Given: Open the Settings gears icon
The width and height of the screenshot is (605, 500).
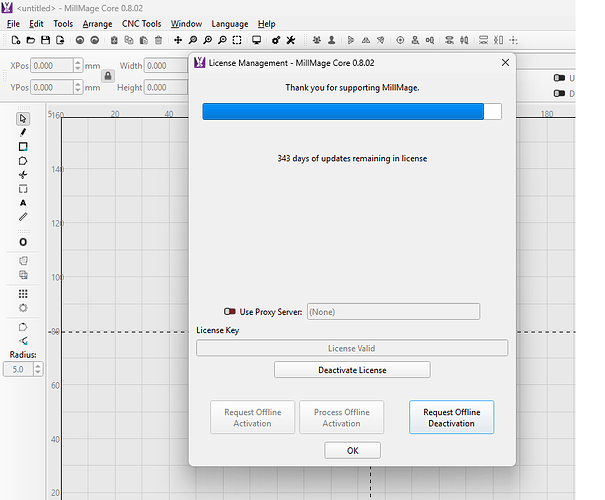Looking at the screenshot, I should click(276, 40).
